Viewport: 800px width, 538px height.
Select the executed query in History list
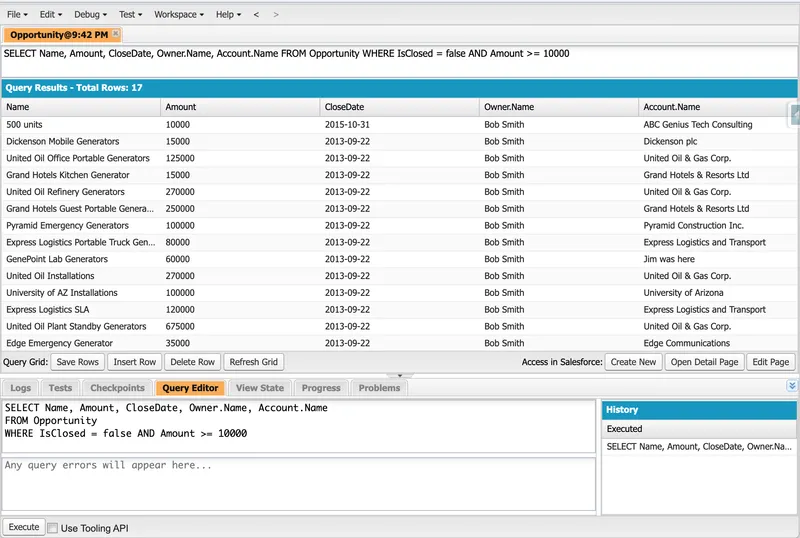click(698, 447)
